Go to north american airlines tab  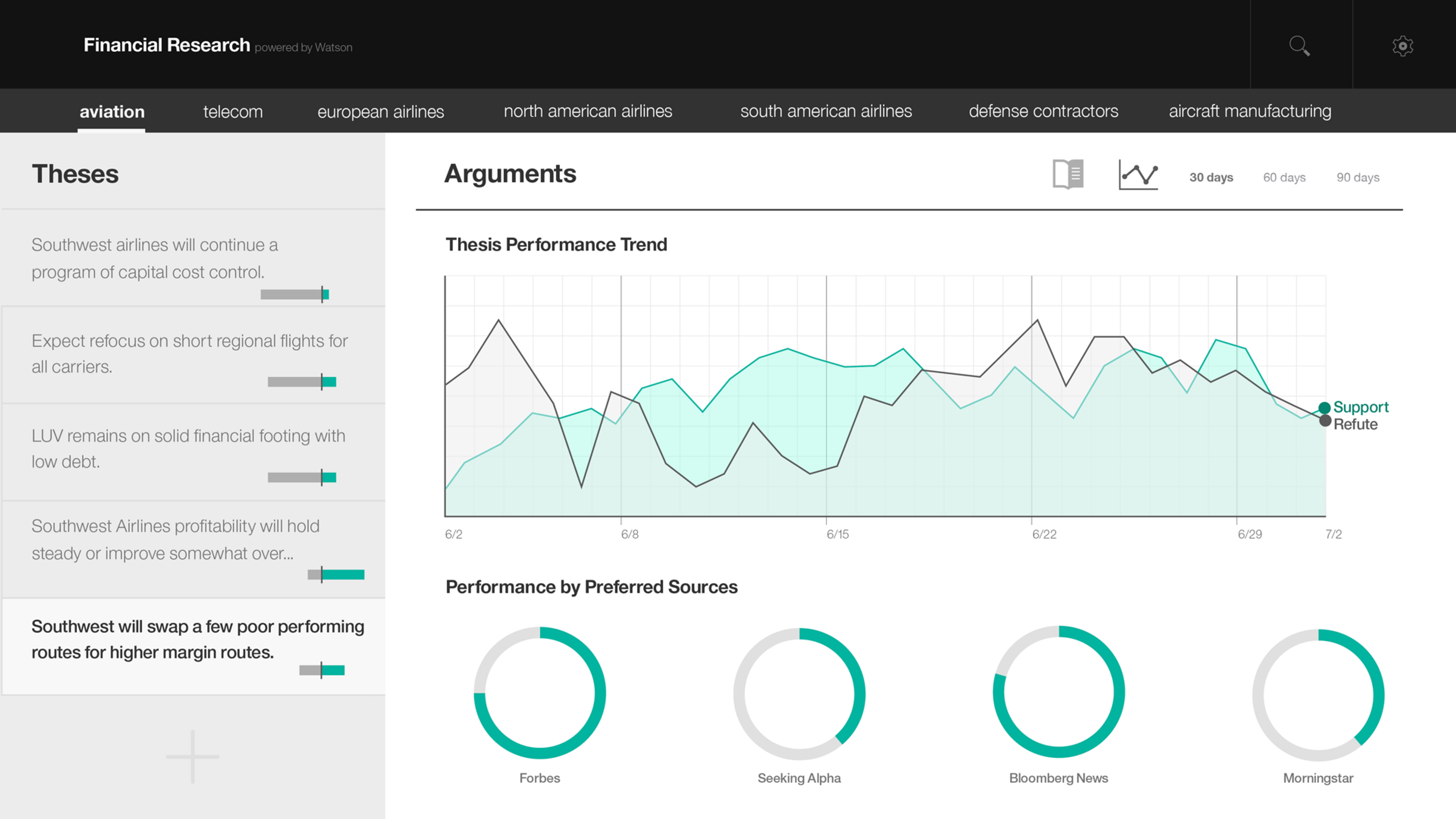[588, 111]
